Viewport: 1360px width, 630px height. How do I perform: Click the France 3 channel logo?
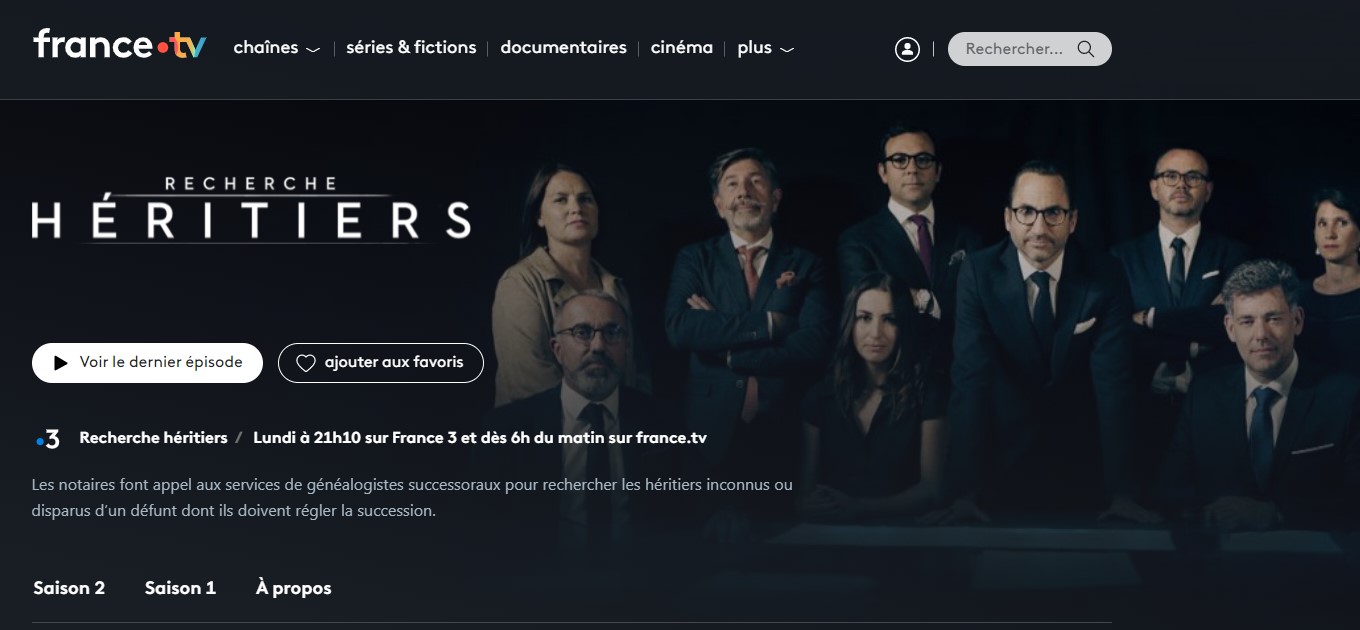pyautogui.click(x=47, y=438)
